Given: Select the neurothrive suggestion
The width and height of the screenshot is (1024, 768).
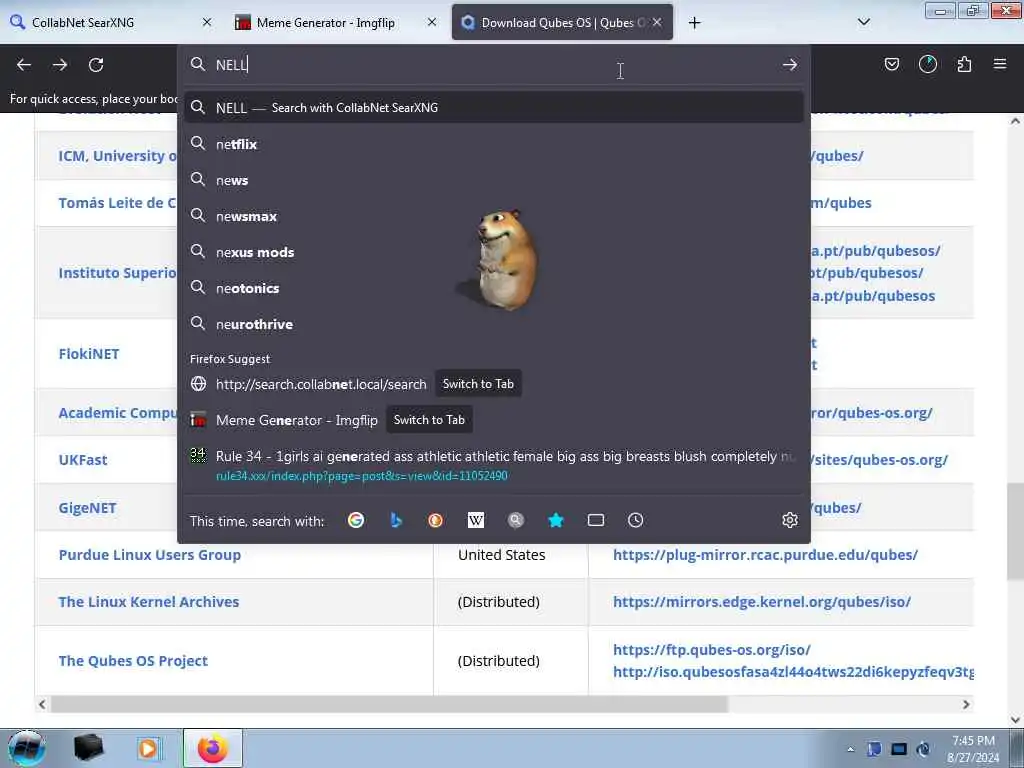Looking at the screenshot, I should coord(494,324).
